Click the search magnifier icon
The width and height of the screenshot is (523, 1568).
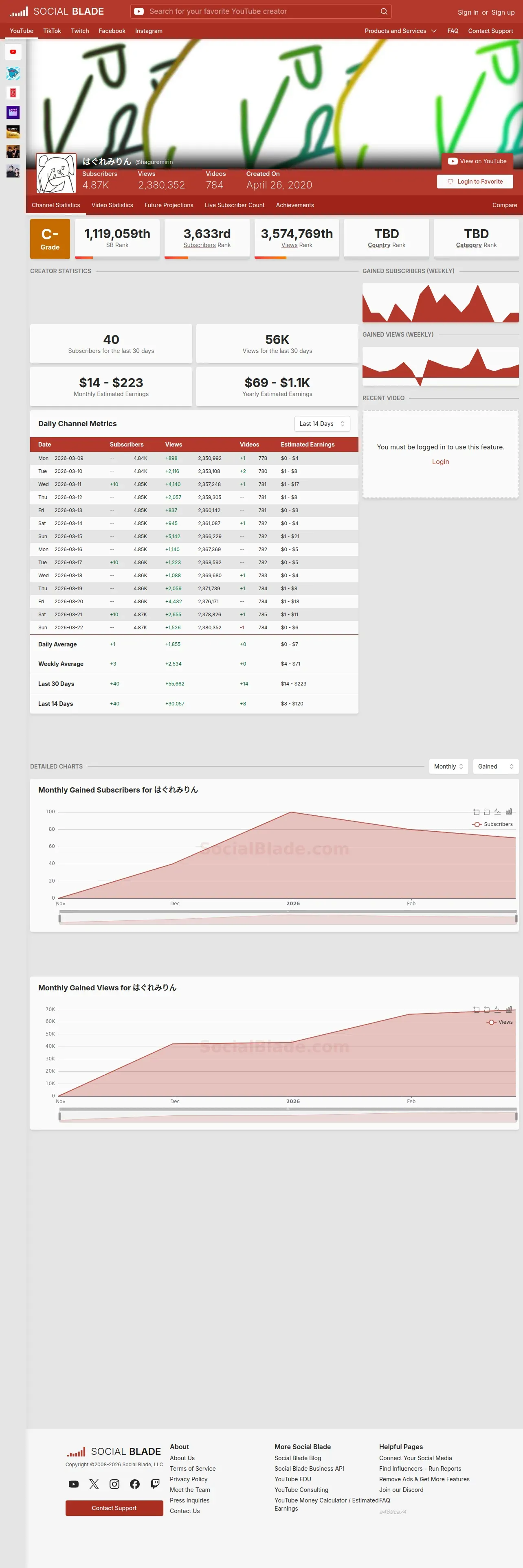[384, 11]
